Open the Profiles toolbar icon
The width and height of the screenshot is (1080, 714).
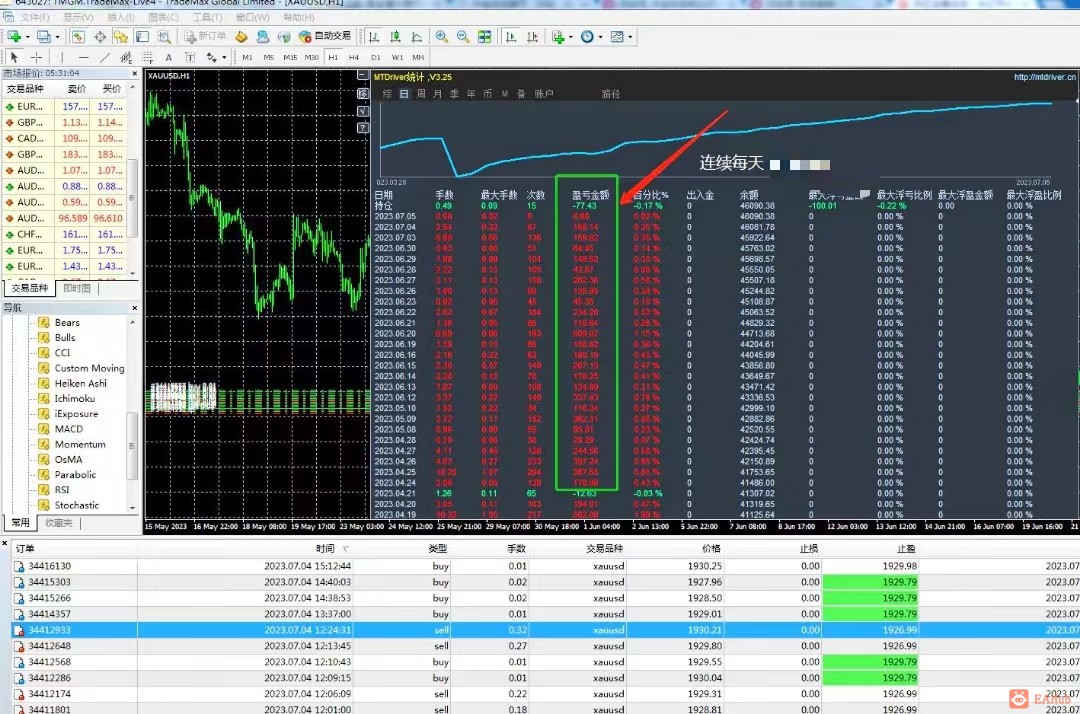tap(43, 36)
